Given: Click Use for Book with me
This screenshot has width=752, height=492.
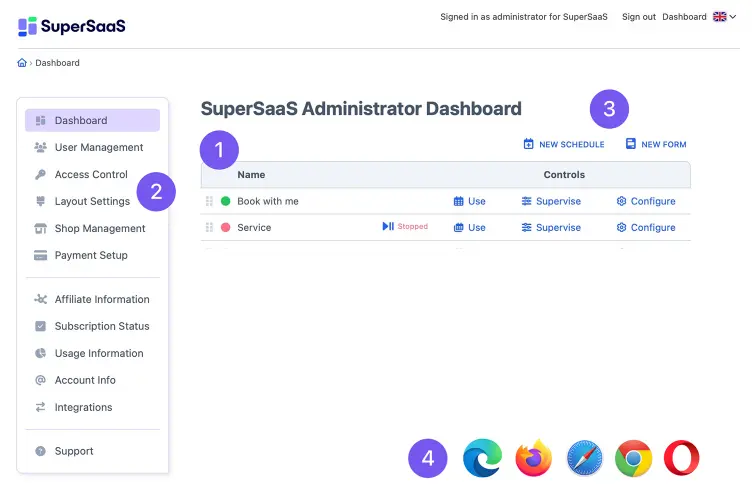Looking at the screenshot, I should point(470,201).
